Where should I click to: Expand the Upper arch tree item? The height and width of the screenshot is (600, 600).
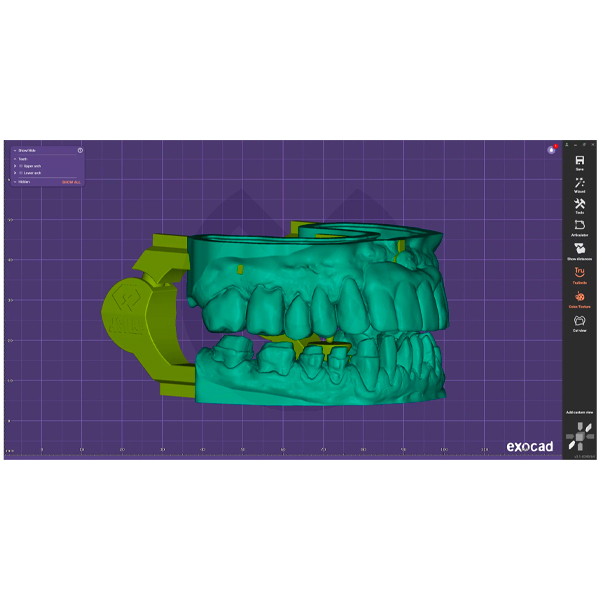click(x=15, y=165)
